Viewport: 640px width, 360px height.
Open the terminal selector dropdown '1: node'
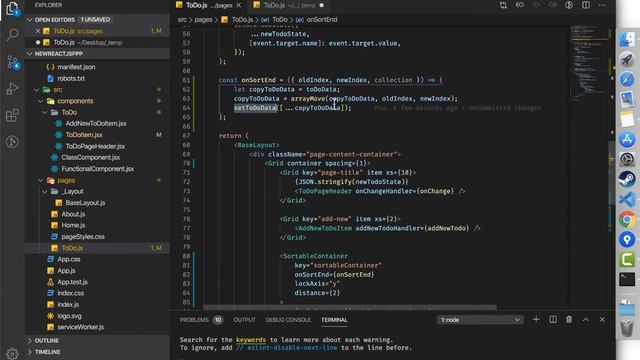(480, 320)
